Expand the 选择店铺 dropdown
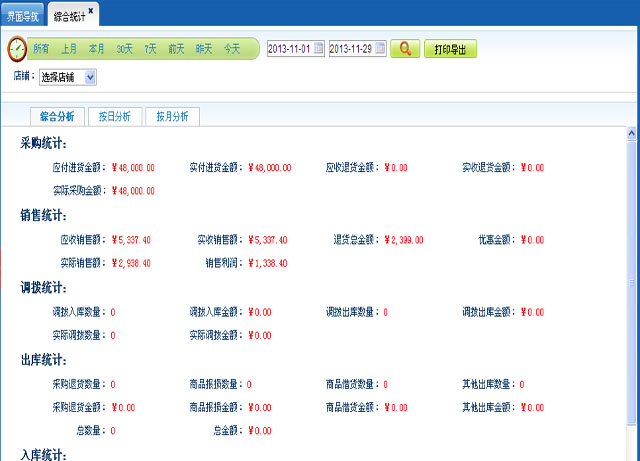640x461 pixels. pyautogui.click(x=68, y=77)
